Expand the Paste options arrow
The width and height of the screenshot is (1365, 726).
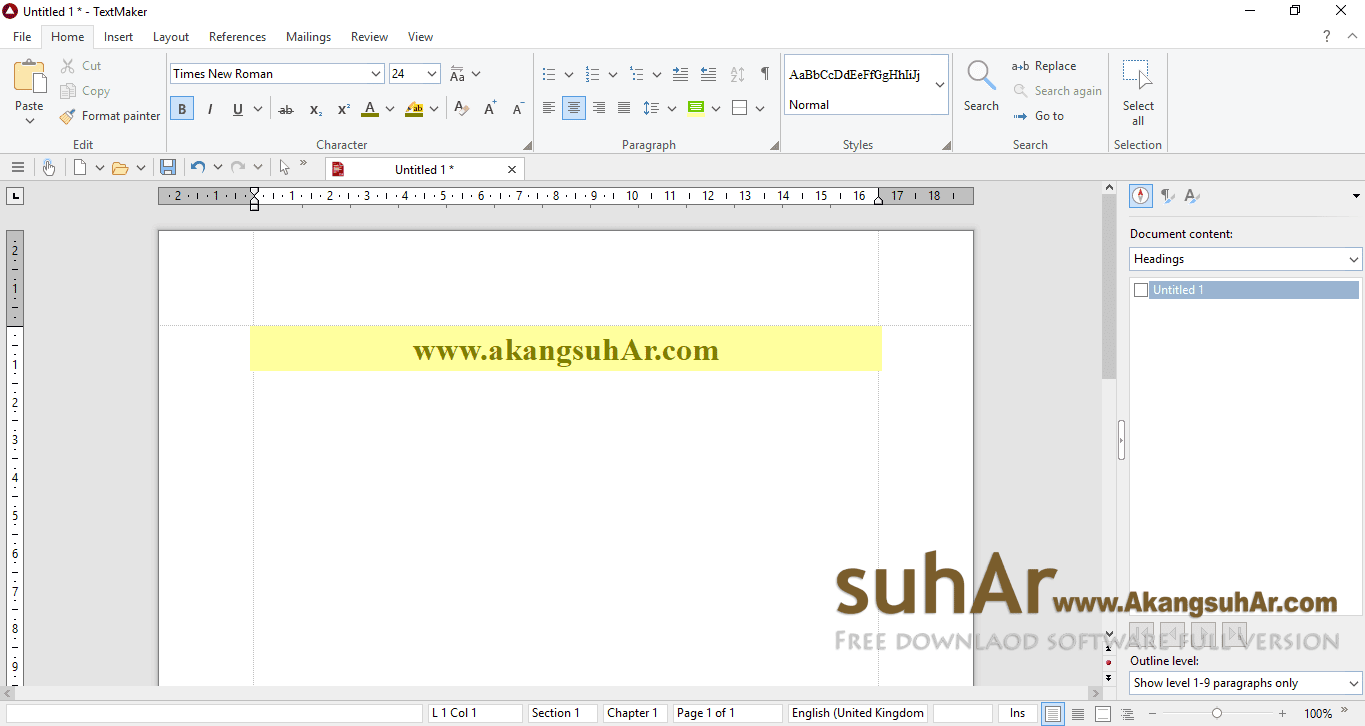[x=29, y=121]
